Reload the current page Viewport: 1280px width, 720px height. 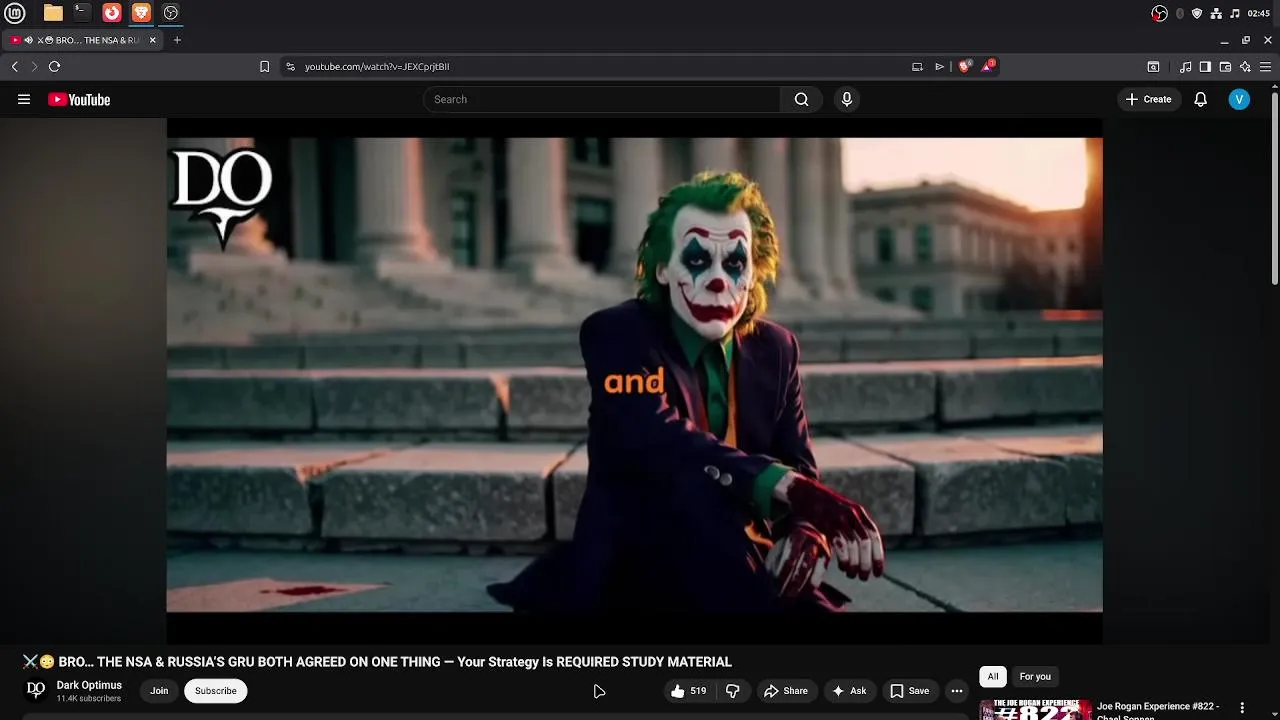pos(54,66)
